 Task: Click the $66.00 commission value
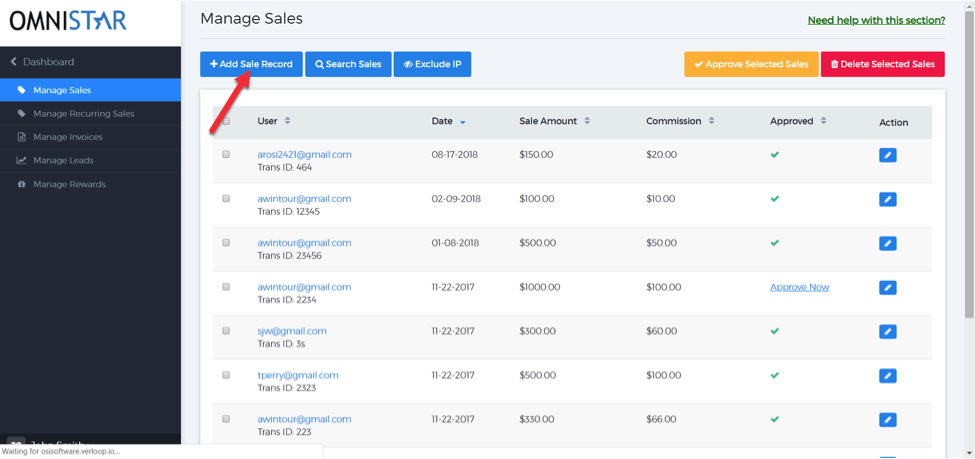point(661,420)
